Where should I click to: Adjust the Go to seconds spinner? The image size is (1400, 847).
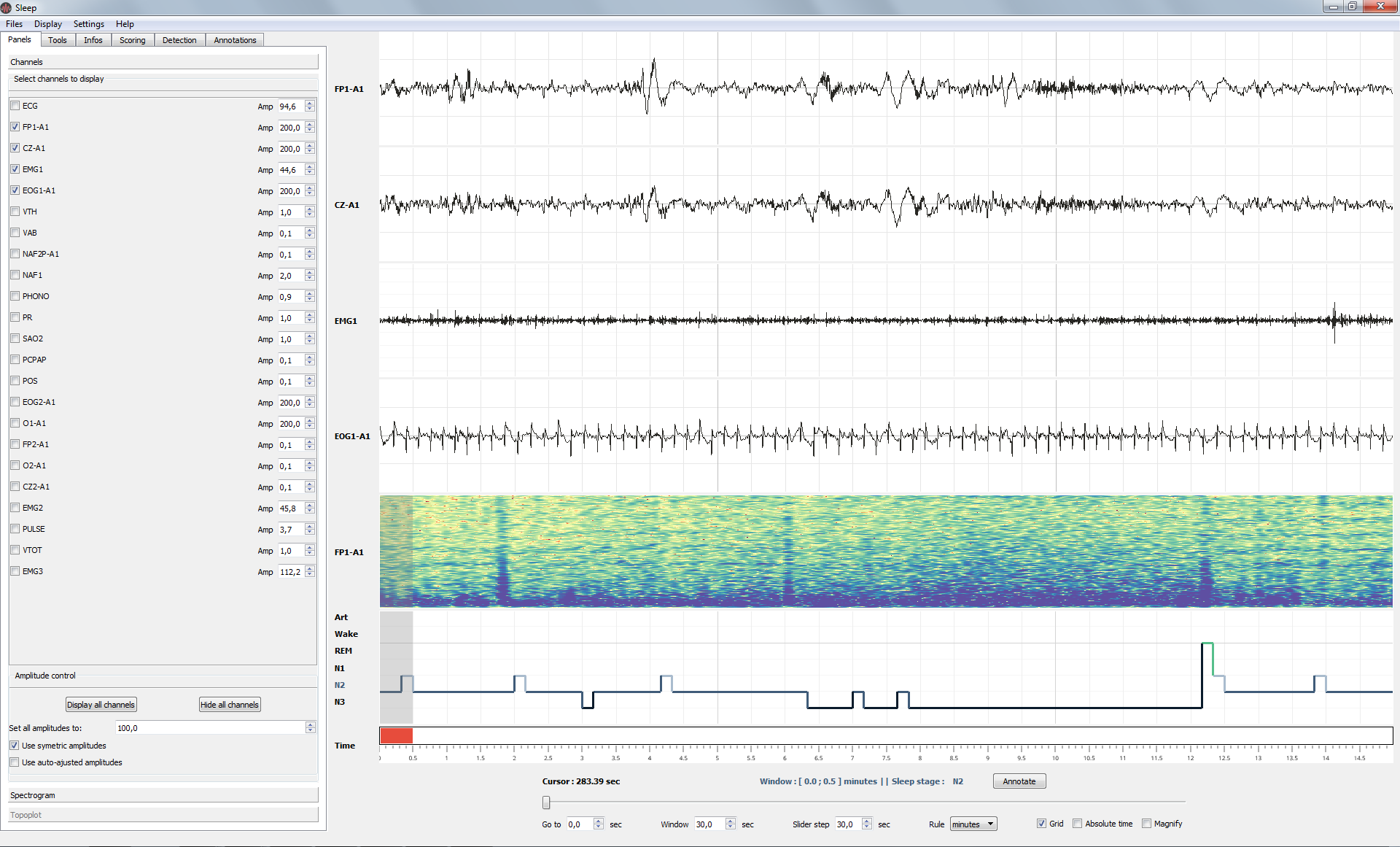pyautogui.click(x=599, y=824)
